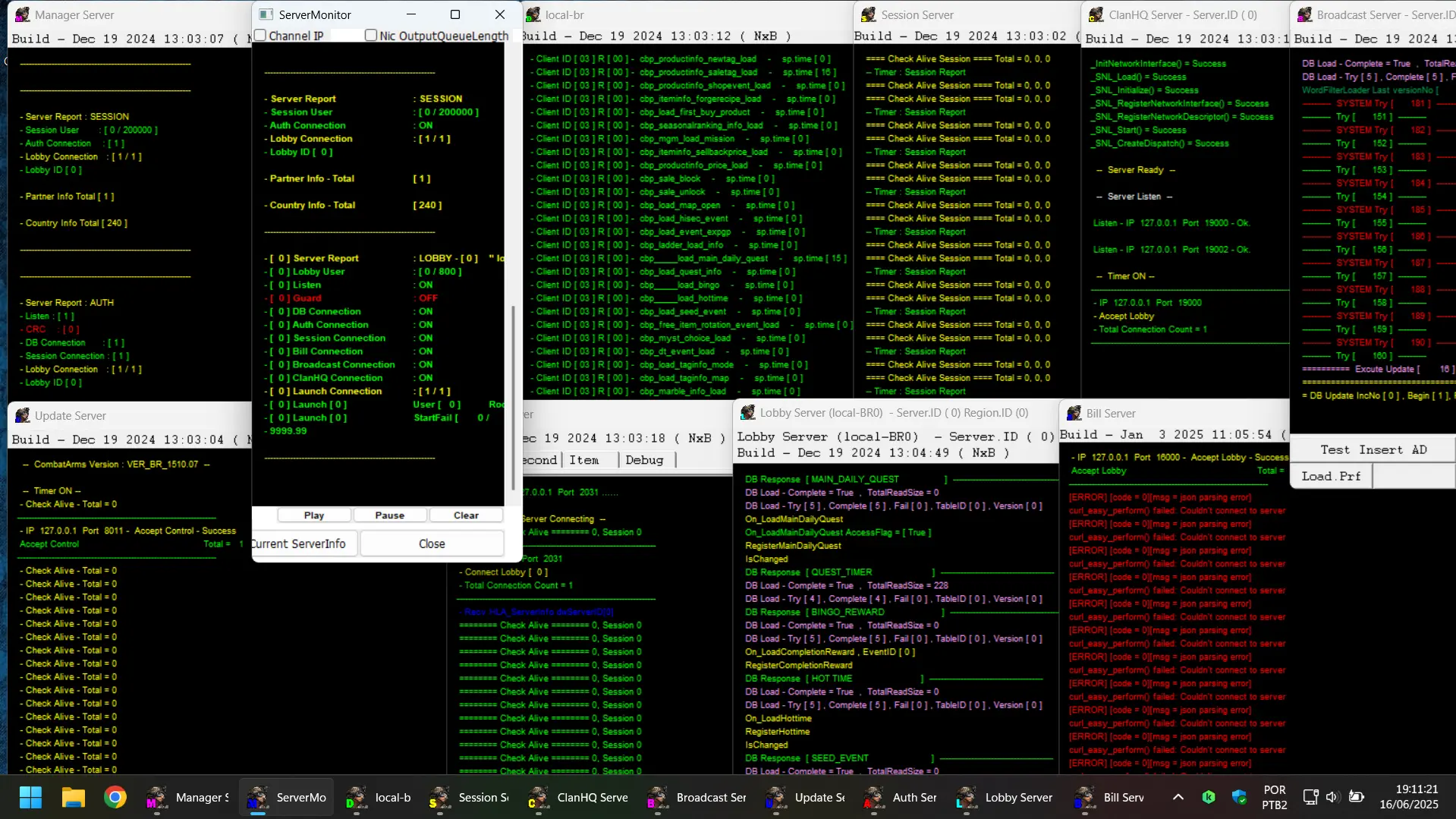Image resolution: width=1456 pixels, height=819 pixels.
Task: Click Pause button in ServerMonitor
Action: pos(390,515)
